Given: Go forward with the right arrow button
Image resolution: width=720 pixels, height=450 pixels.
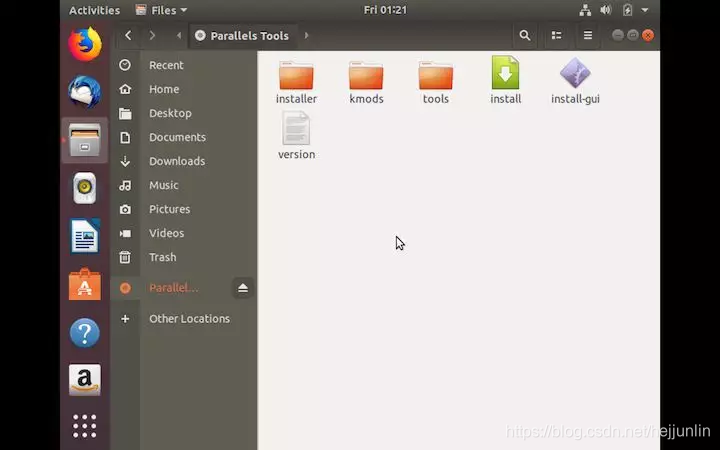Looking at the screenshot, I should point(152,35).
